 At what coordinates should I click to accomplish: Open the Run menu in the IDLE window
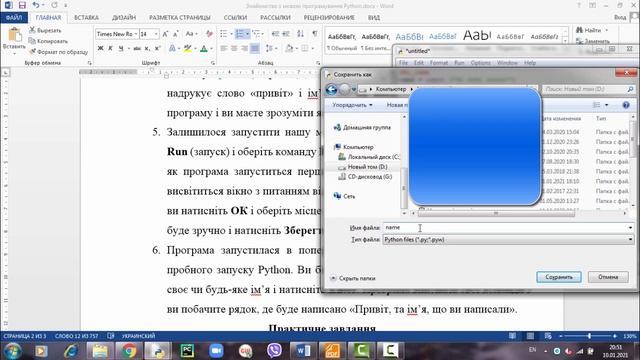pos(459,63)
